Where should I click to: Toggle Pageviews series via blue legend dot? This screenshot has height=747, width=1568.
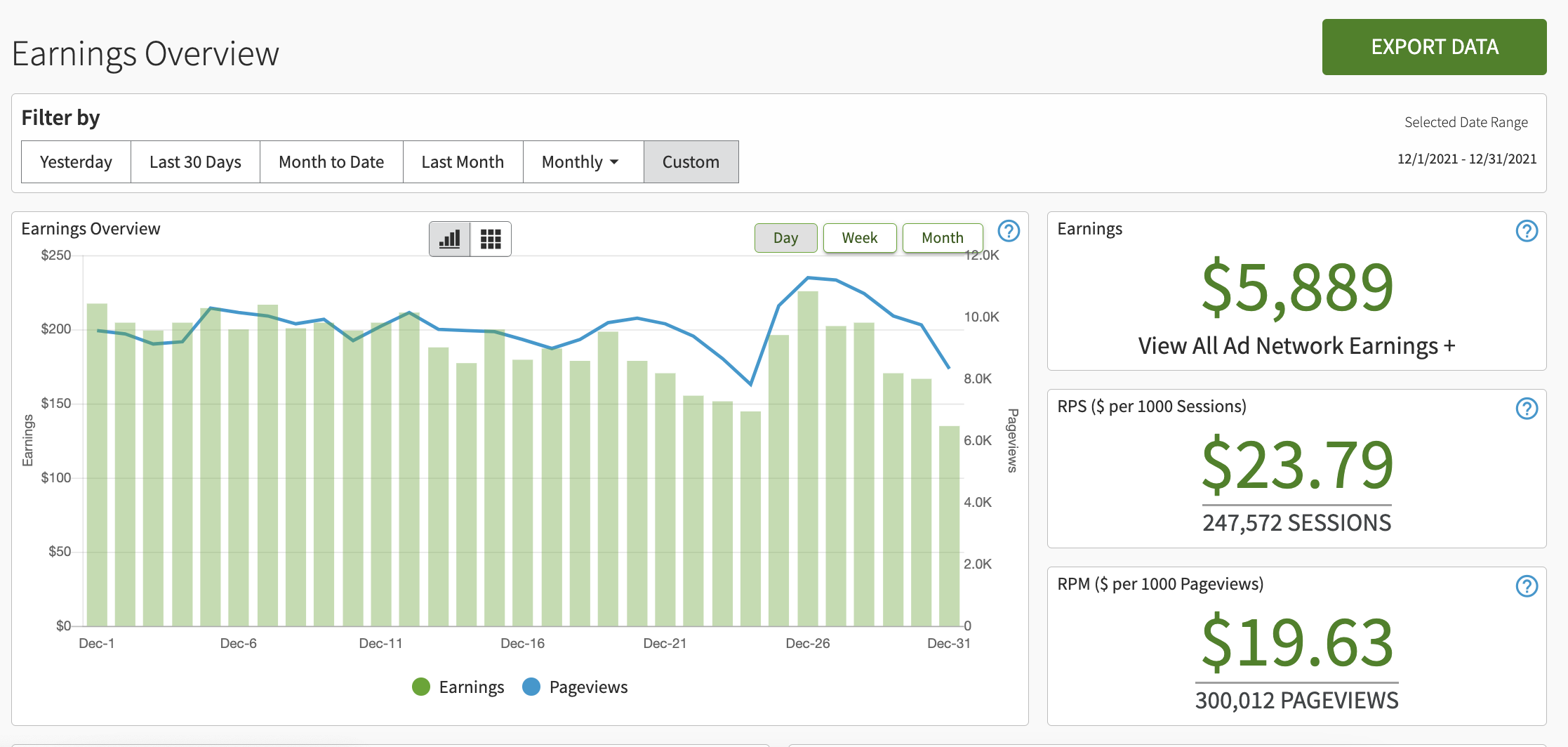point(531,687)
